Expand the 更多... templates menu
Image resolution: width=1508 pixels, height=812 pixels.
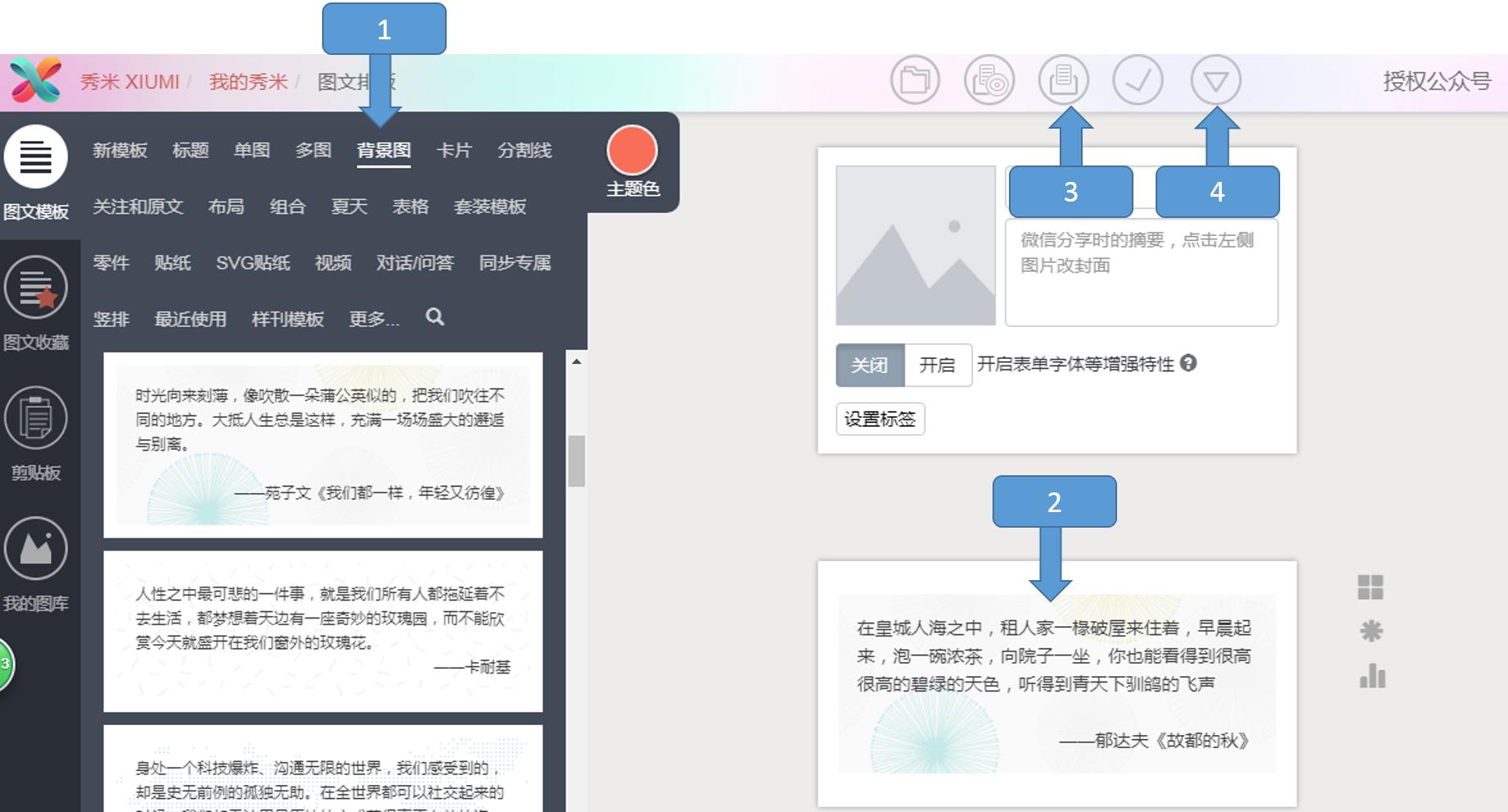375,320
